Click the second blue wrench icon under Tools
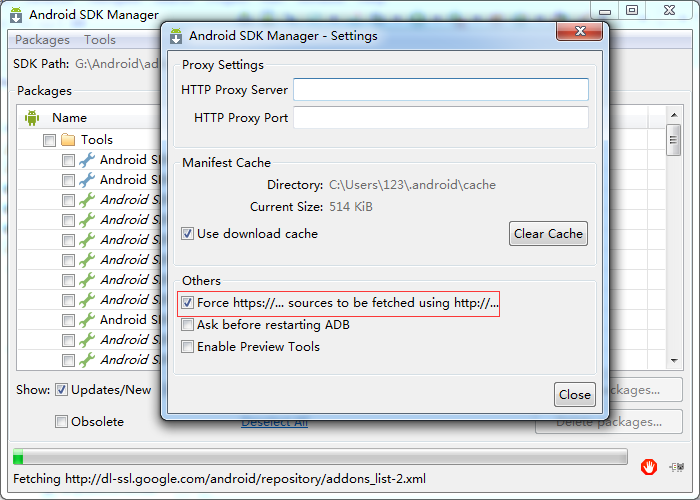700x500 pixels. point(87,179)
